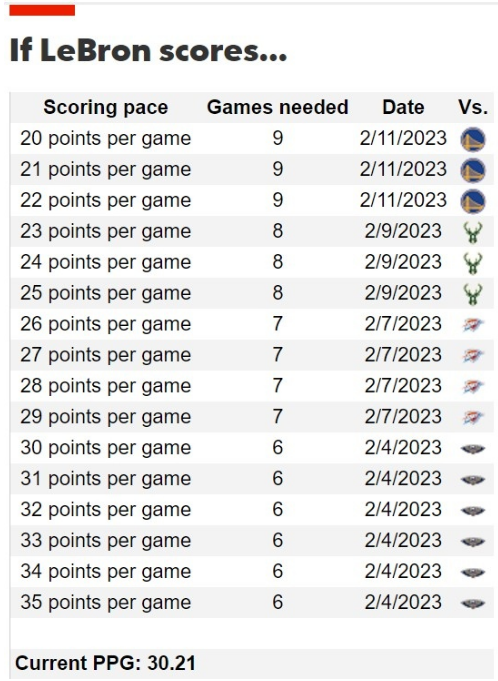Click the Vs. column header
The height and width of the screenshot is (681, 498).
click(x=473, y=107)
